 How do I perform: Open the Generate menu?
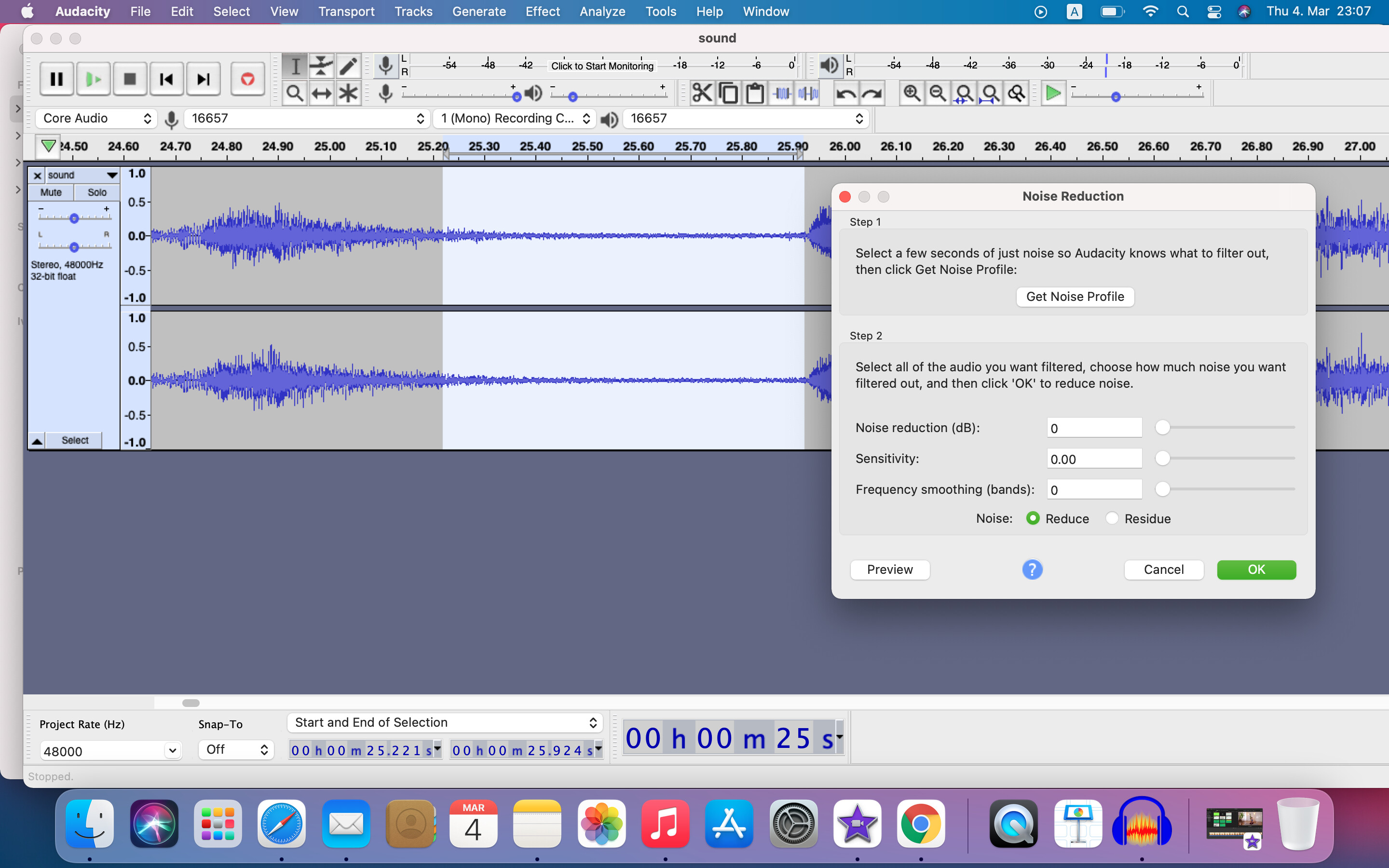pyautogui.click(x=479, y=12)
